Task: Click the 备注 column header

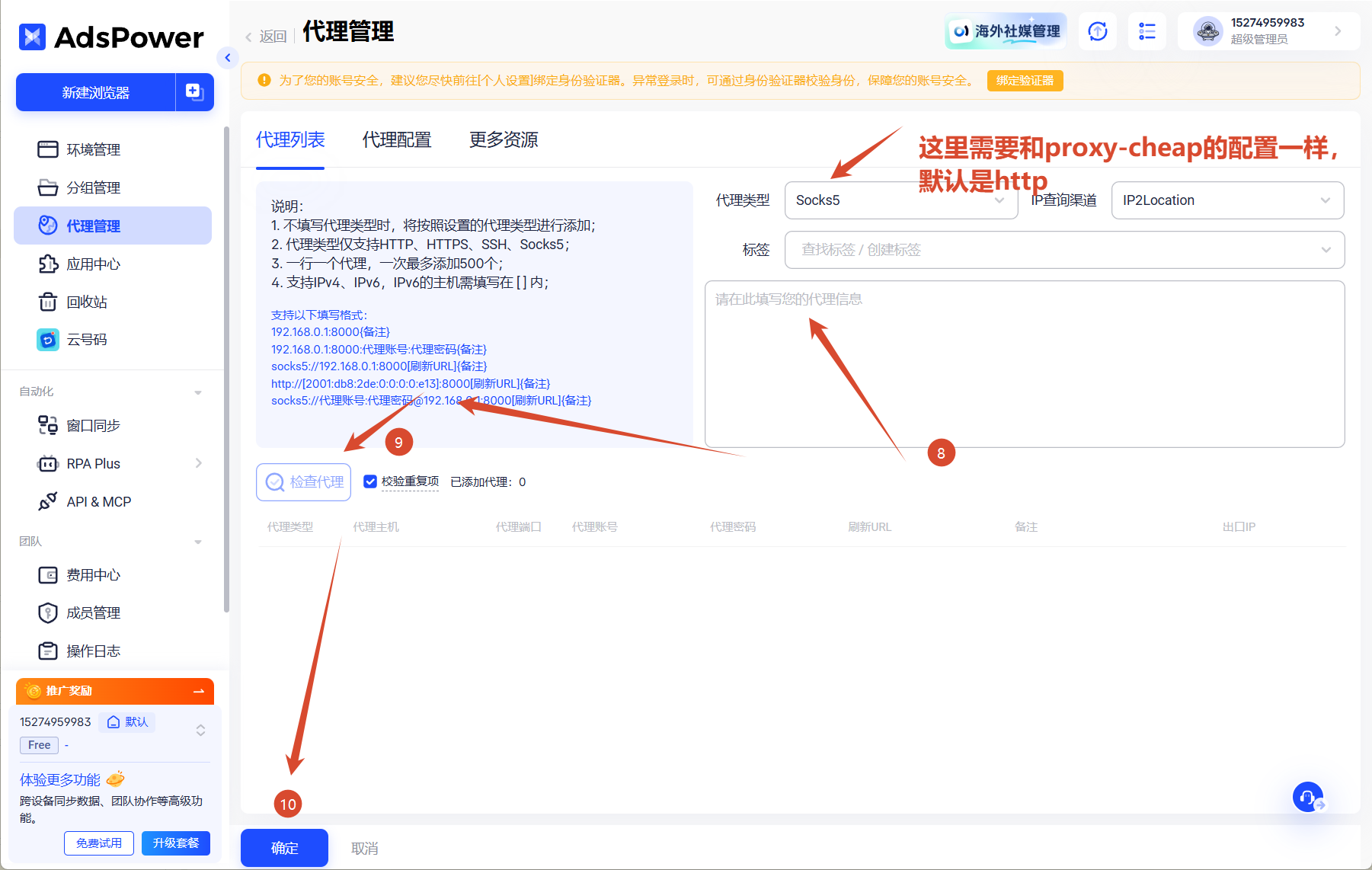Action: pos(1026,526)
